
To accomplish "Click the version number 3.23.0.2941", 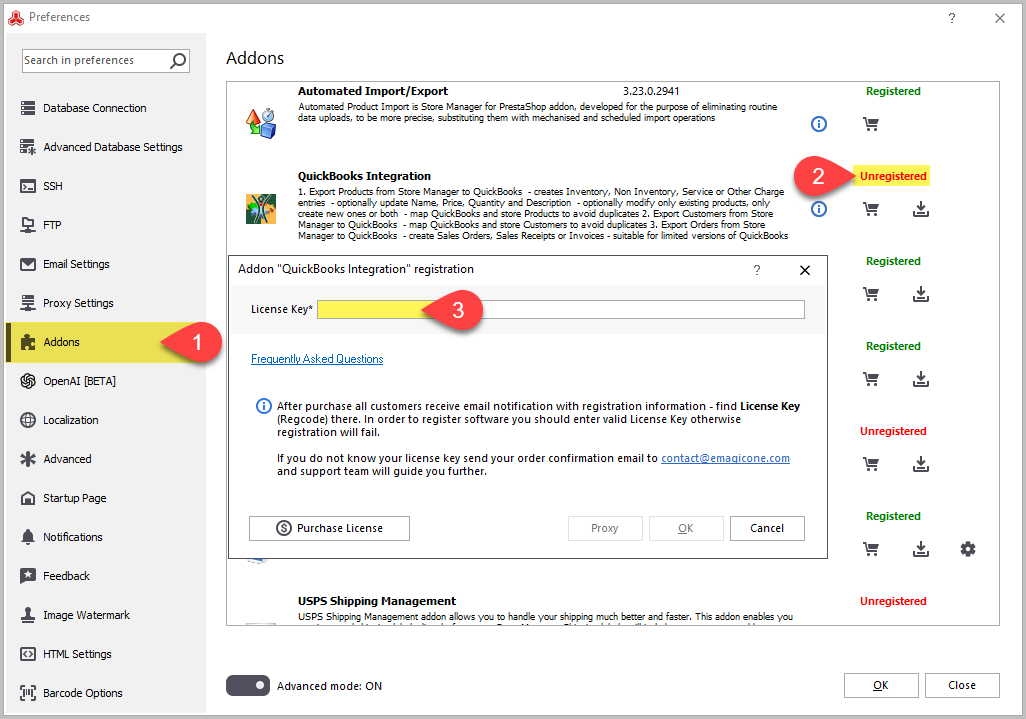I will click(651, 91).
